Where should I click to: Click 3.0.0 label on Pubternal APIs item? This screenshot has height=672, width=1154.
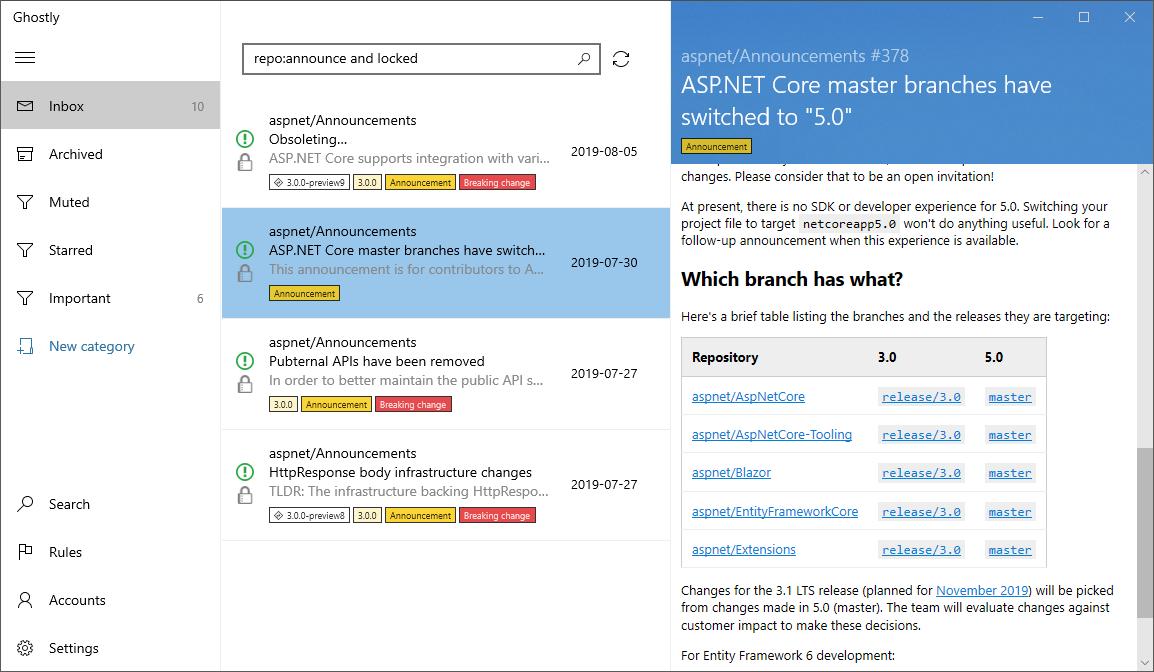click(283, 405)
